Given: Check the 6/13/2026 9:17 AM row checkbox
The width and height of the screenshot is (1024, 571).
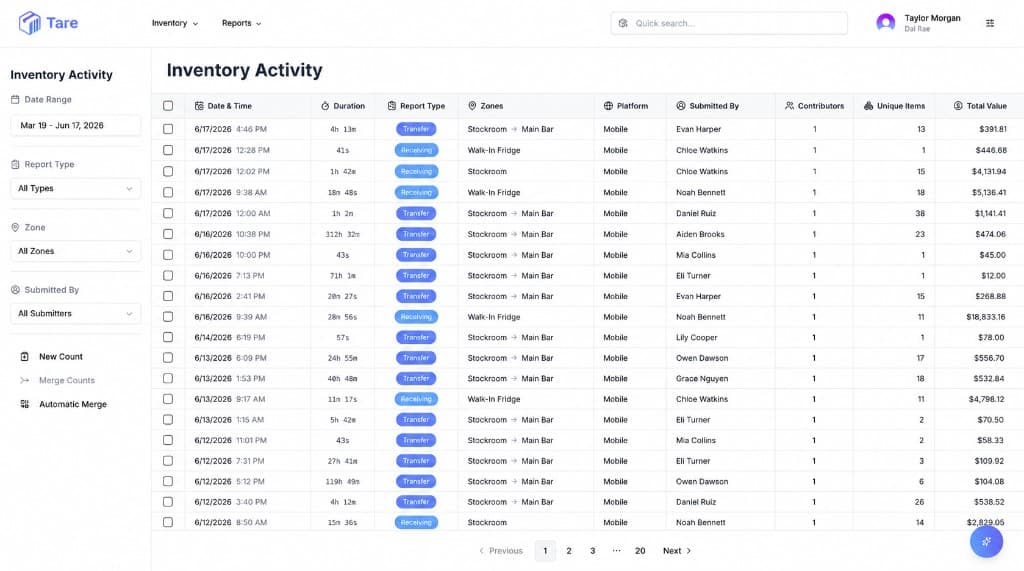Looking at the screenshot, I should 168,399.
